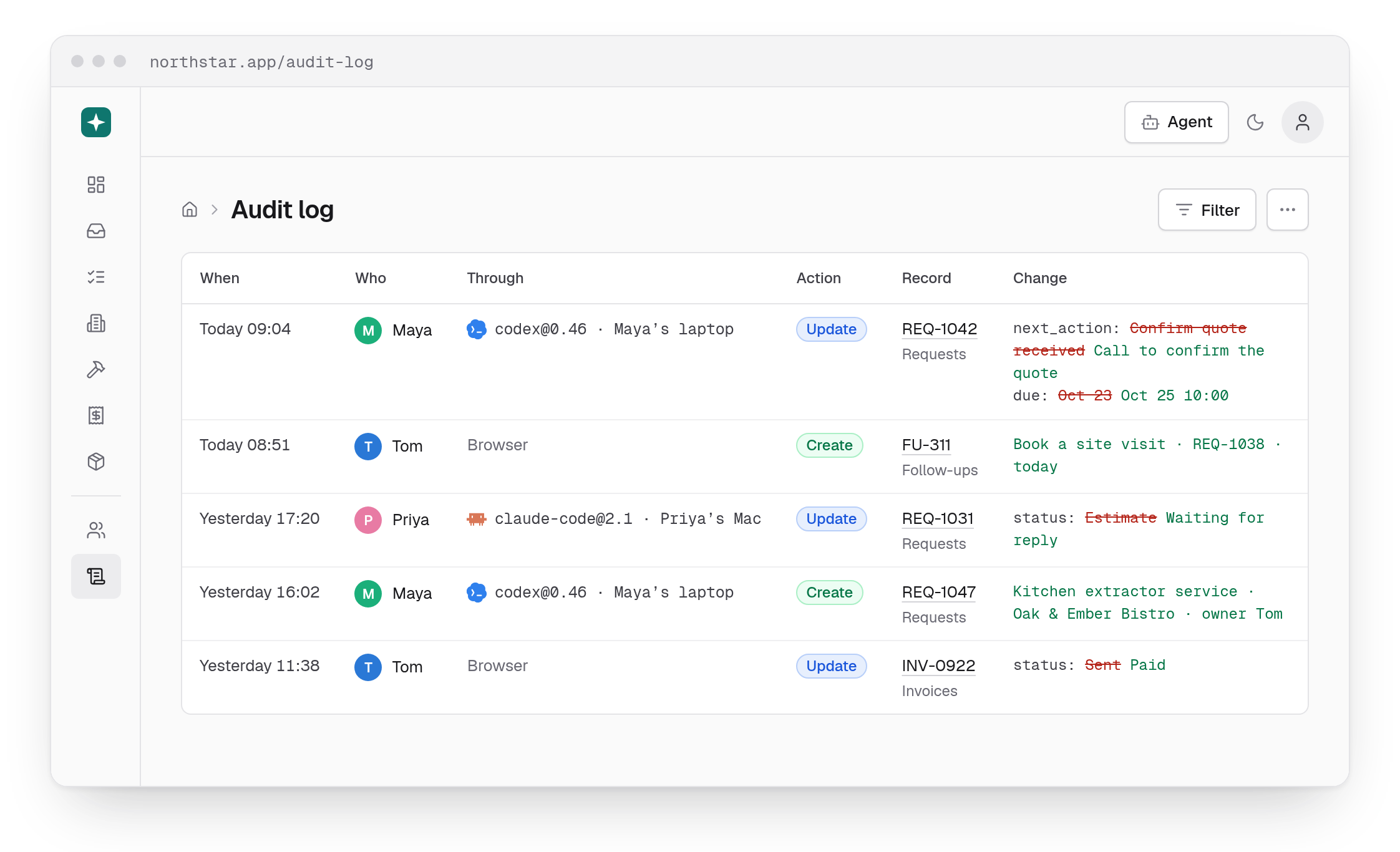Screen dimensions: 1400x852
Task: Open the Filter options
Action: [1207, 210]
